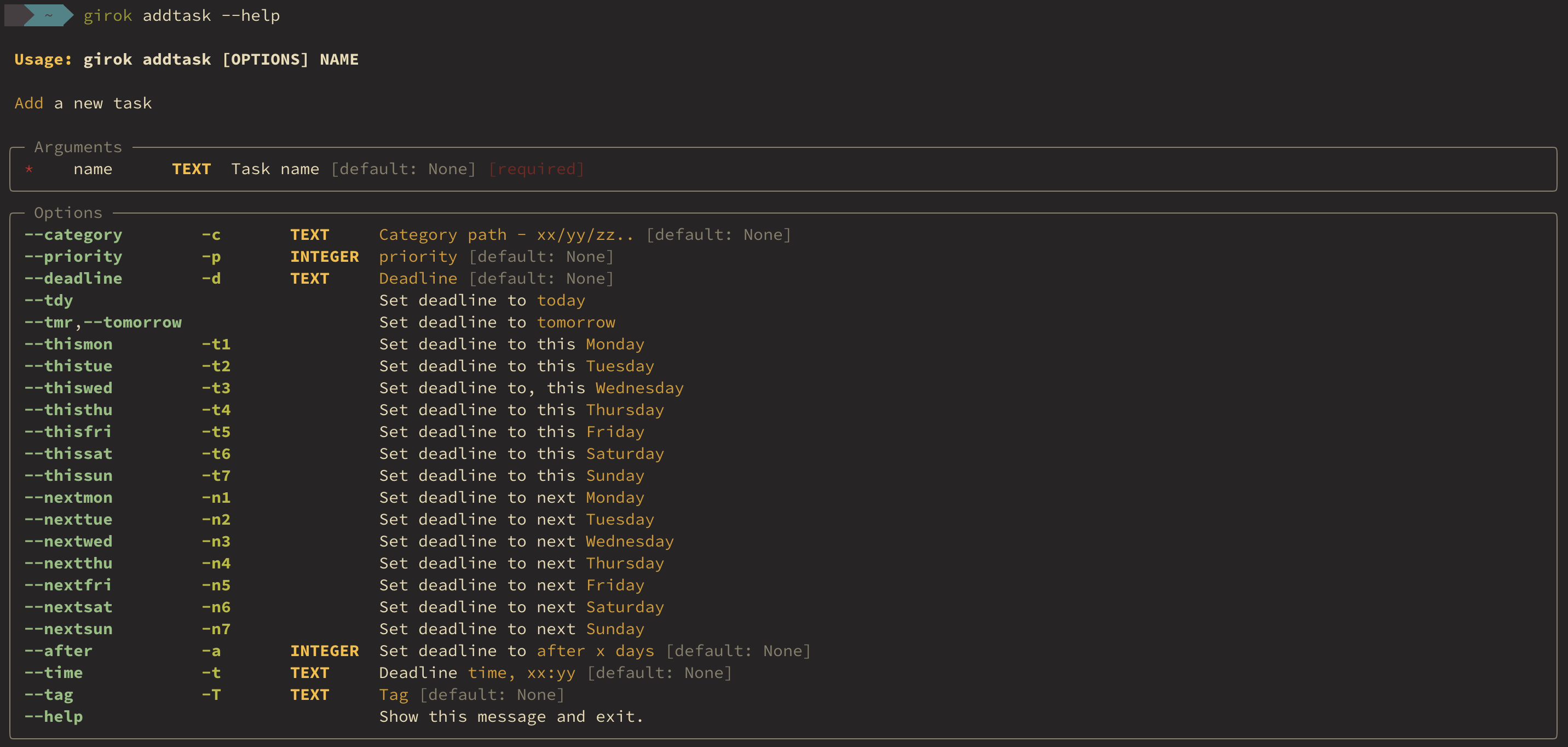Click the -T tag short flag

(x=211, y=696)
